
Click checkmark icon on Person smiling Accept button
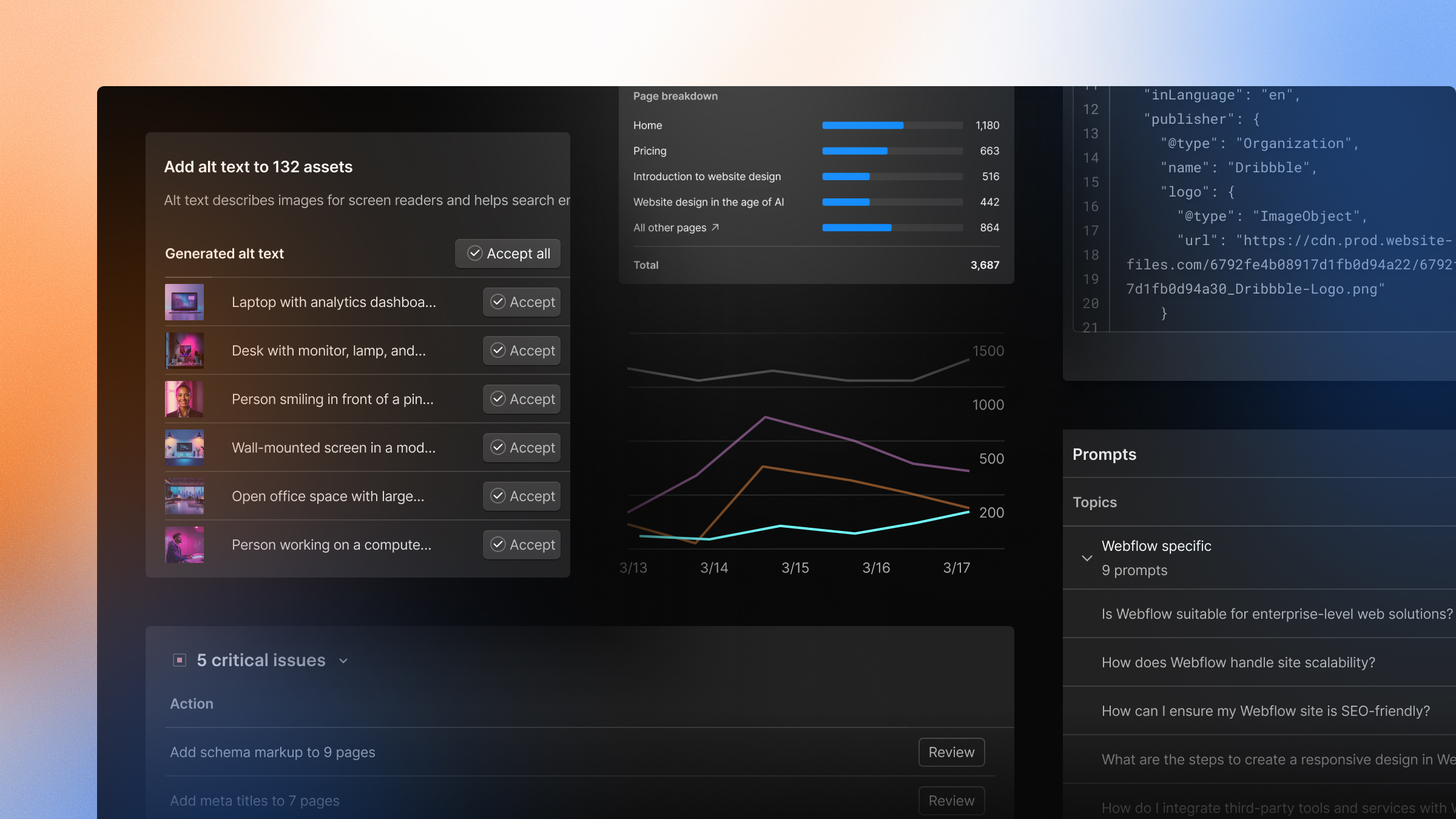(x=499, y=399)
